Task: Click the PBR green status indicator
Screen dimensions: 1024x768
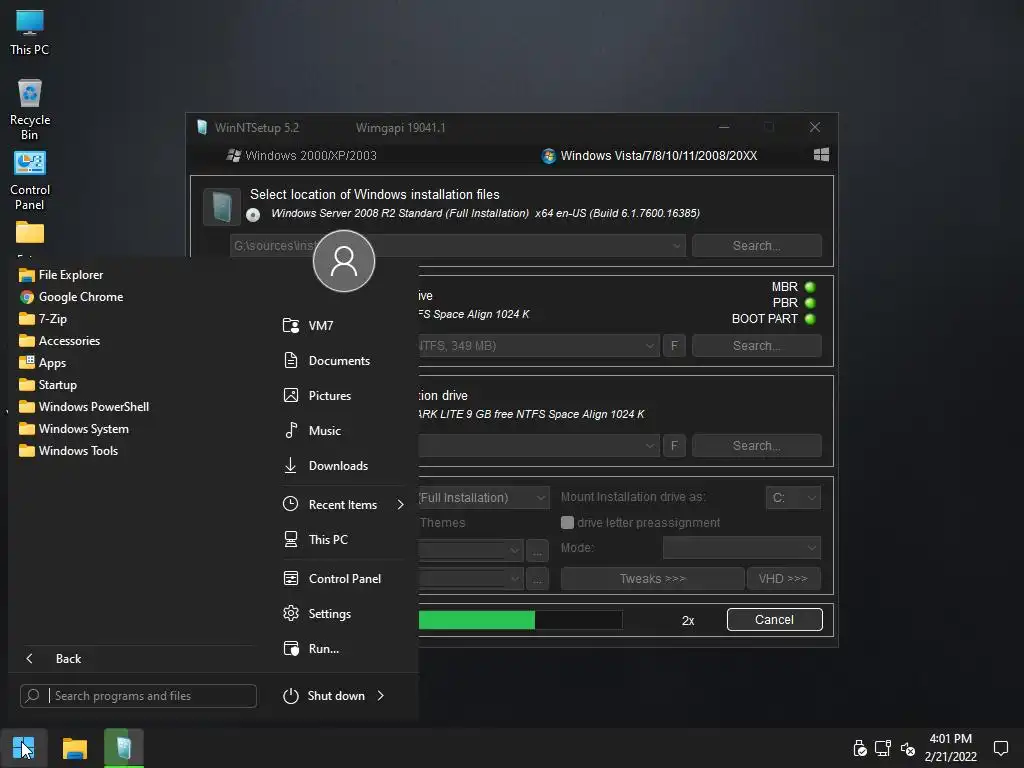Action: (810, 303)
